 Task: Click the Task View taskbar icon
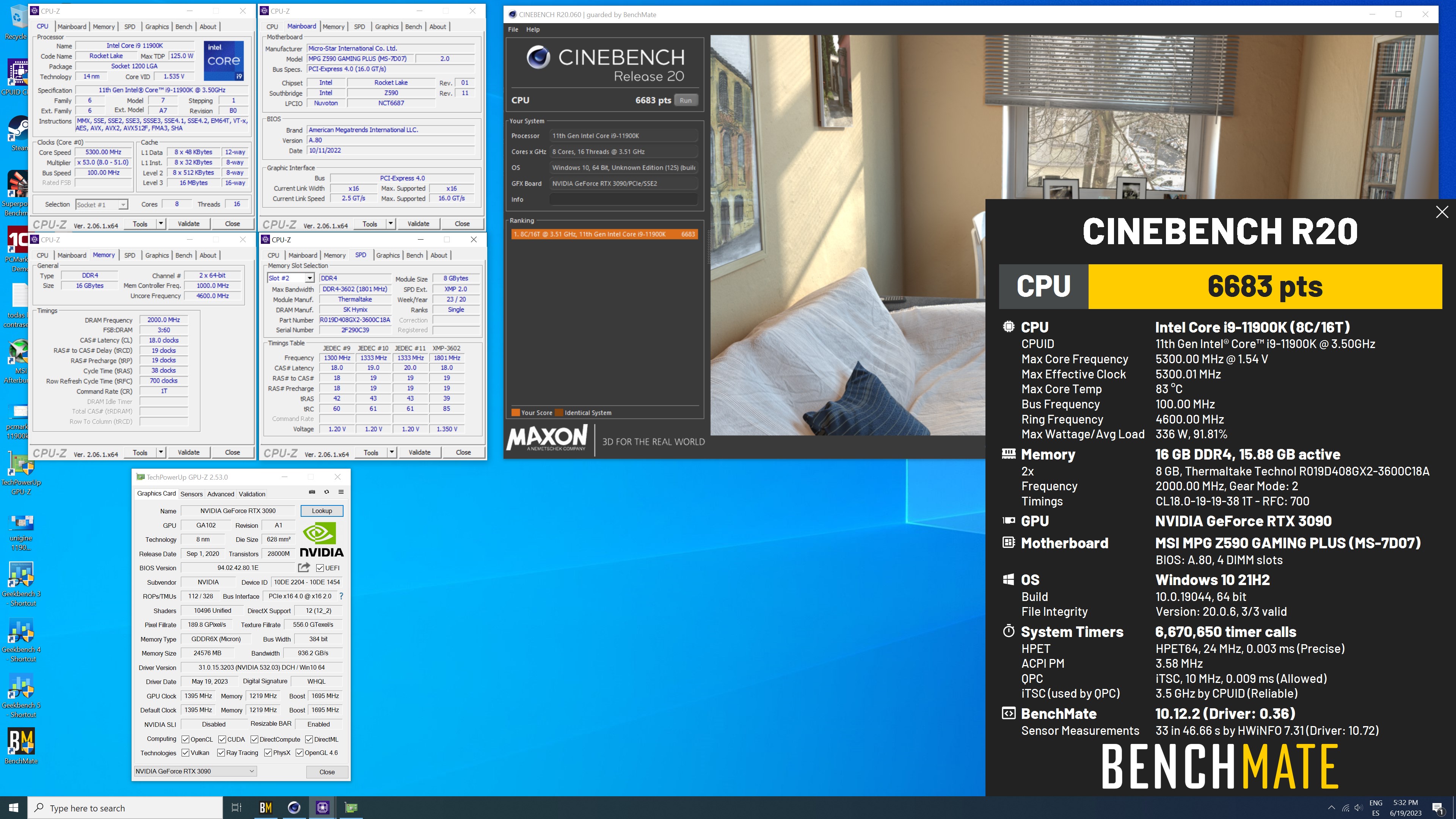[237, 808]
